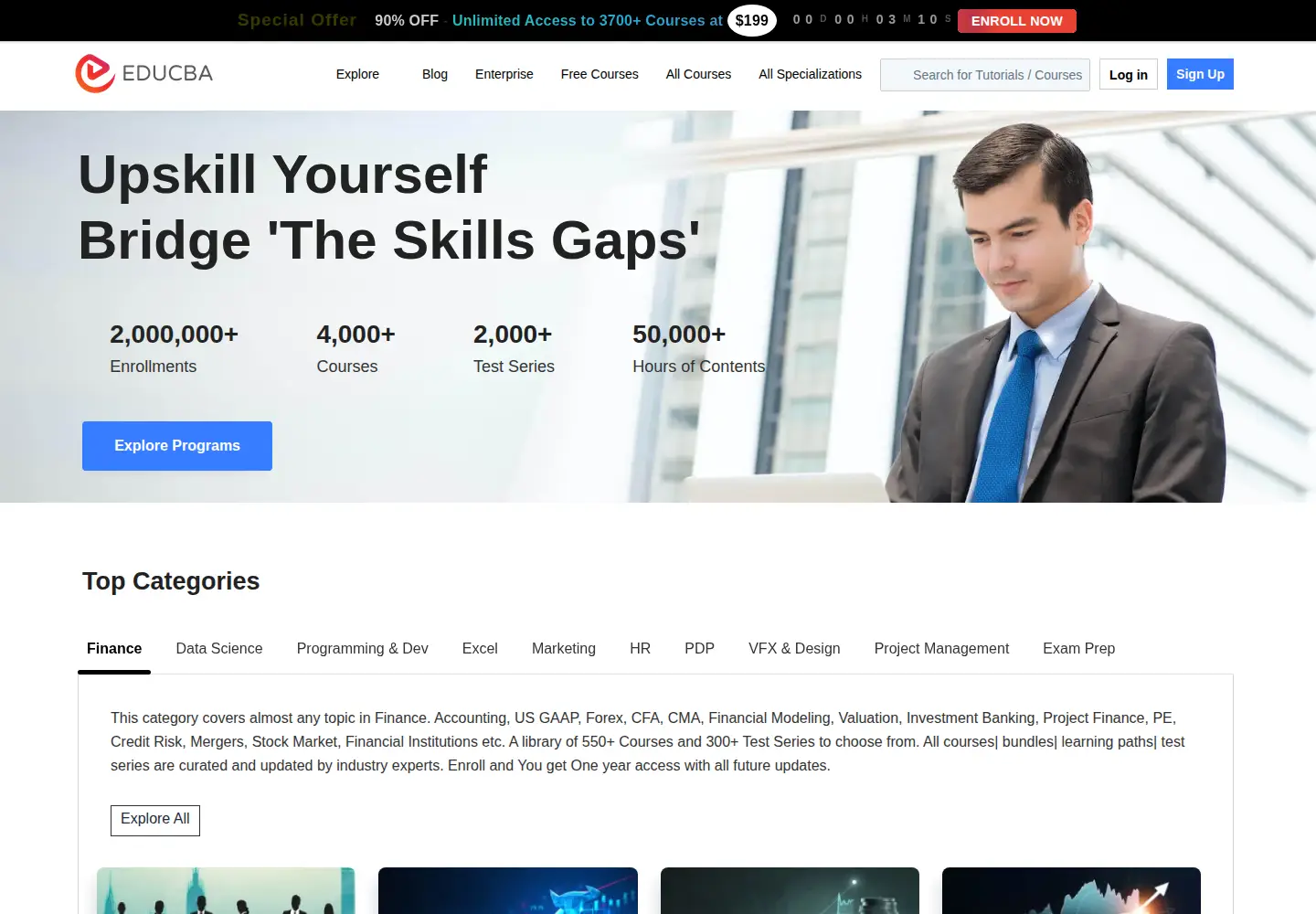The height and width of the screenshot is (914, 1316).
Task: Click the 2,000,000+ Enrollments stat
Action: click(x=174, y=349)
